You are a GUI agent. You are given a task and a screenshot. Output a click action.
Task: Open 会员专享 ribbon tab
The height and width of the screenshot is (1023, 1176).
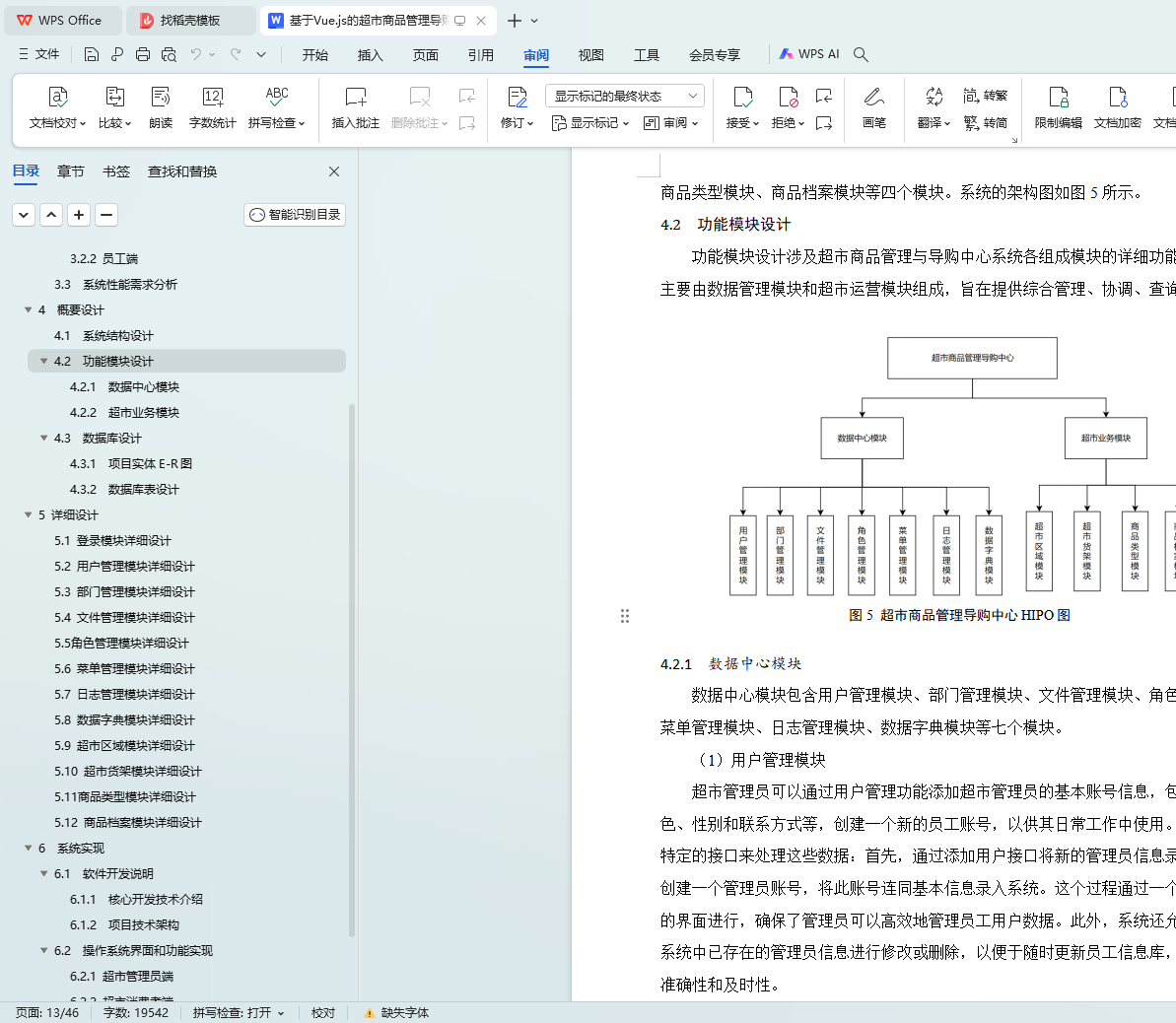(715, 55)
